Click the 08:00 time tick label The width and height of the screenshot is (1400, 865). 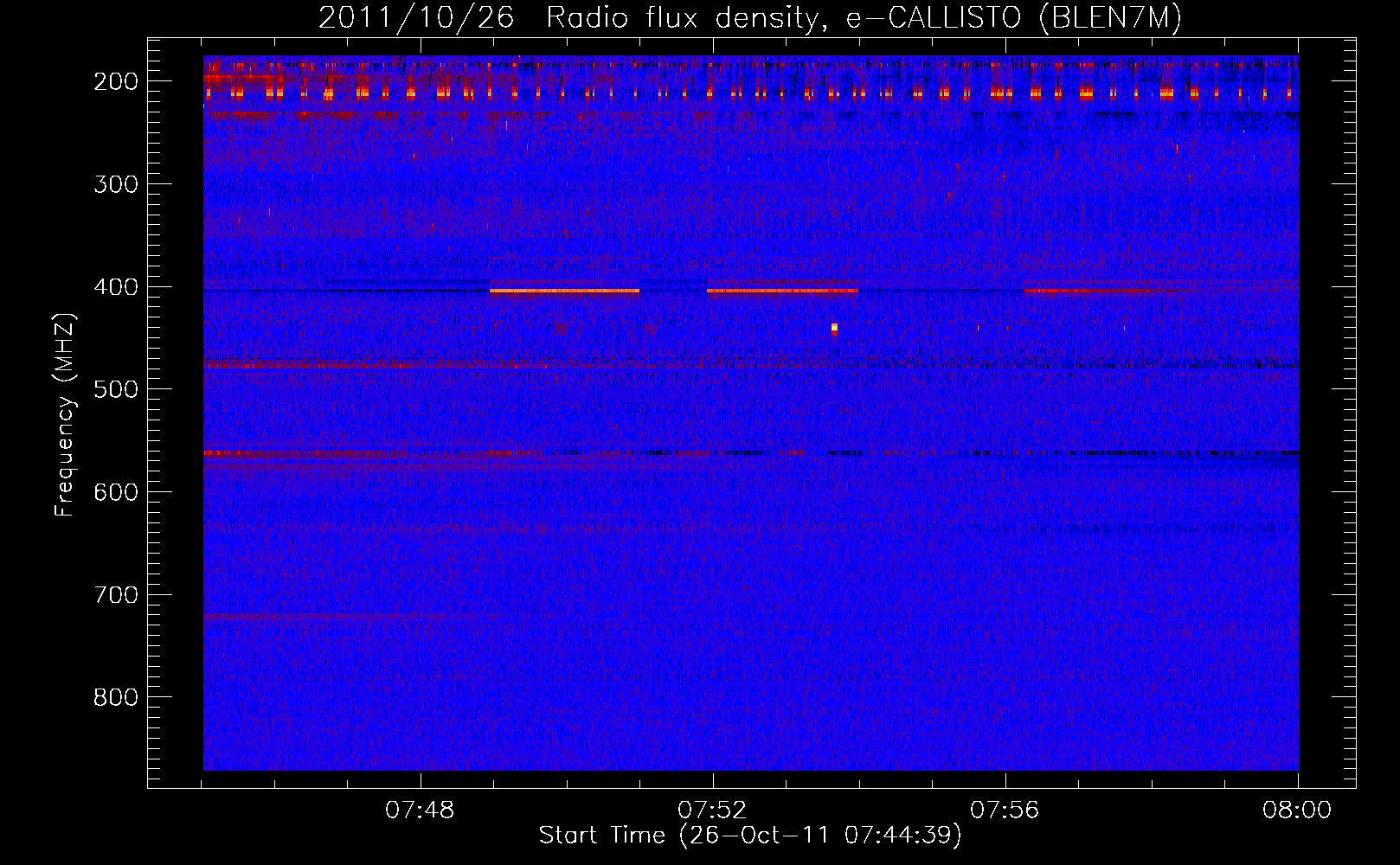point(1297,811)
